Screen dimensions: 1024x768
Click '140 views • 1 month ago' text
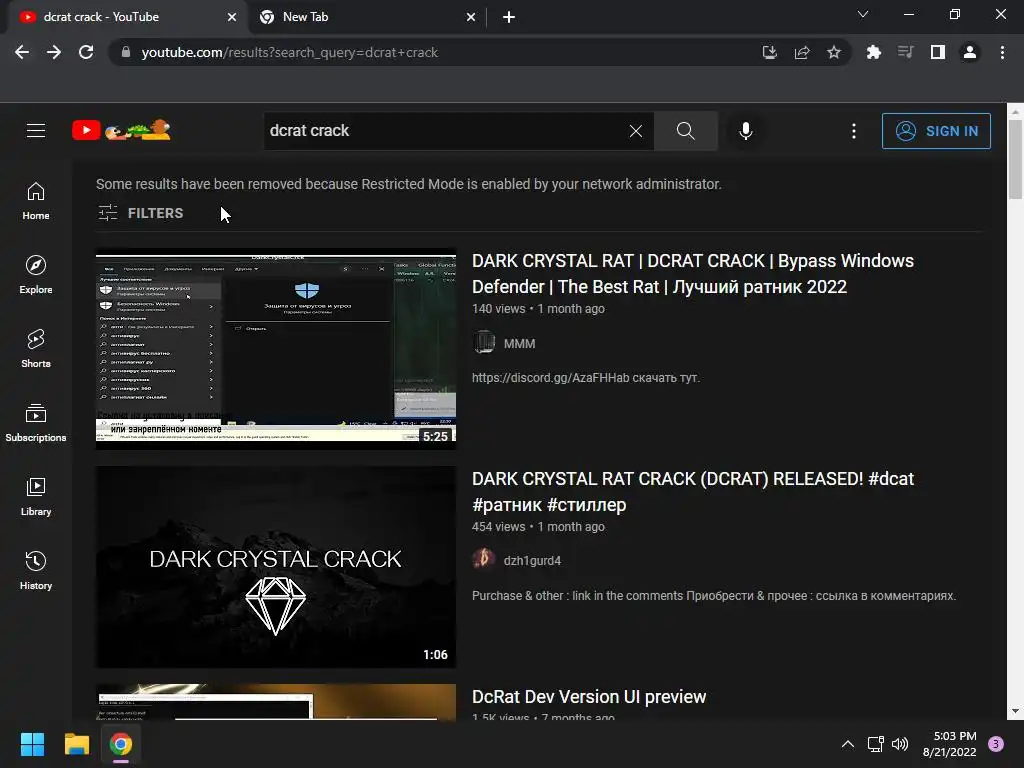click(x=538, y=308)
